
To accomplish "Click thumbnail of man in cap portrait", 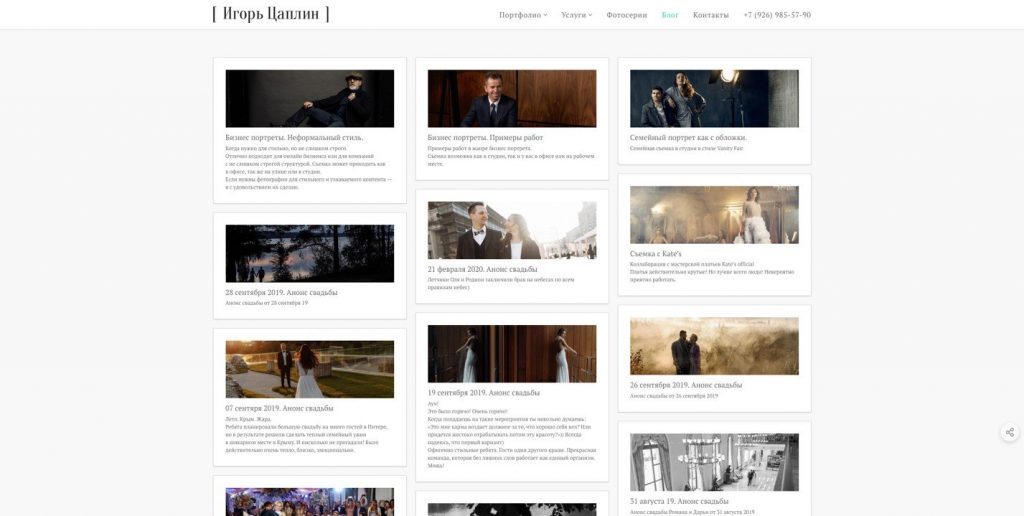I will pyautogui.click(x=310, y=99).
